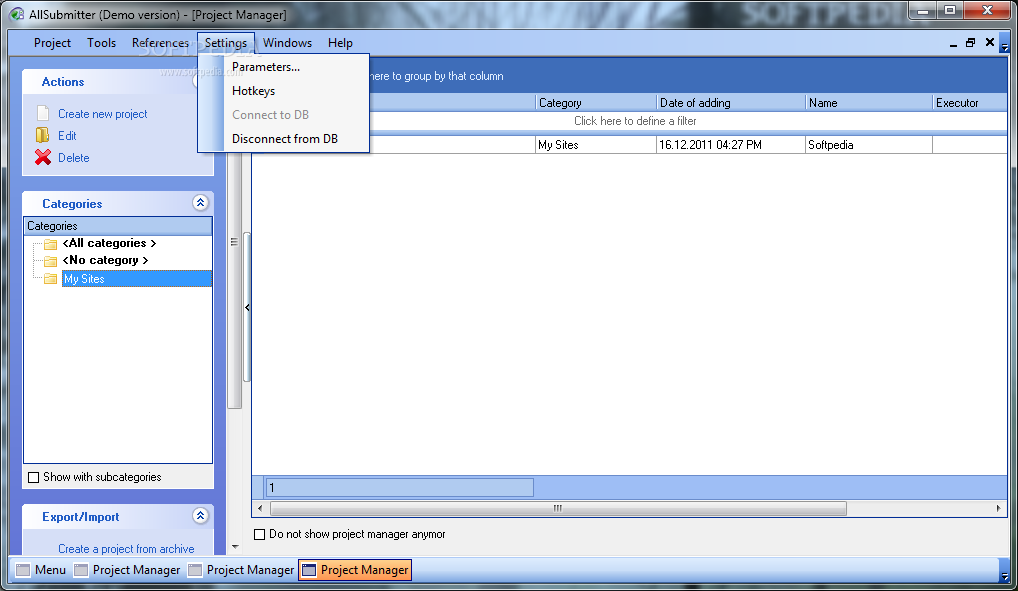
Task: Click the AllSubmitter title bar app icon
Action: tap(16, 14)
